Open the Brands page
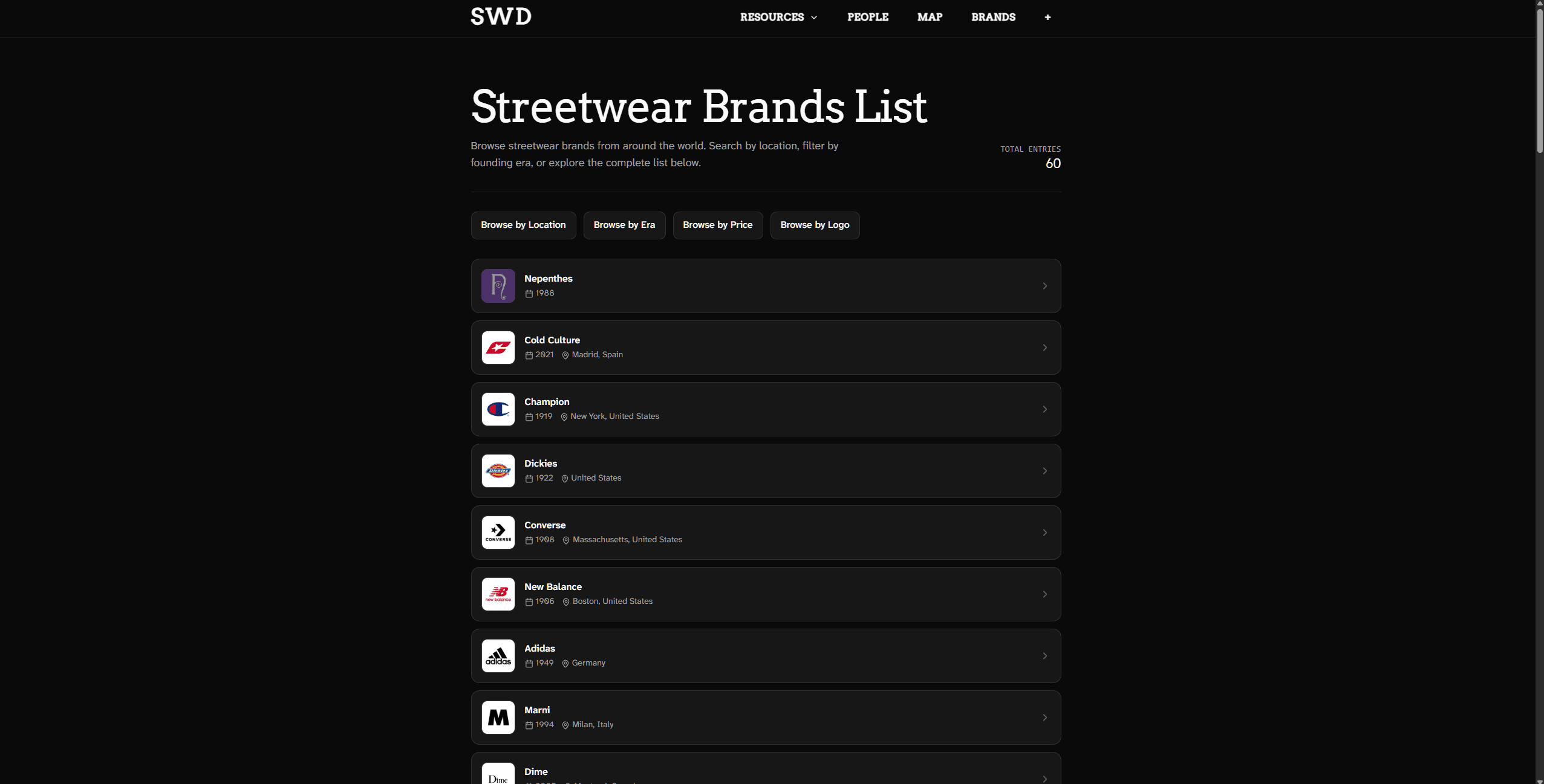The width and height of the screenshot is (1544, 784). (993, 17)
